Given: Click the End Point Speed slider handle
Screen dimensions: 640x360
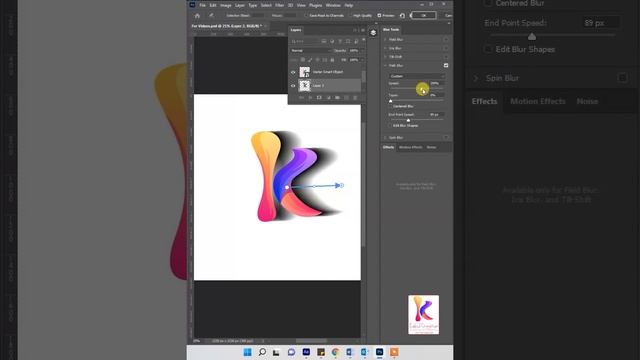Looking at the screenshot, I should click(x=408, y=120).
